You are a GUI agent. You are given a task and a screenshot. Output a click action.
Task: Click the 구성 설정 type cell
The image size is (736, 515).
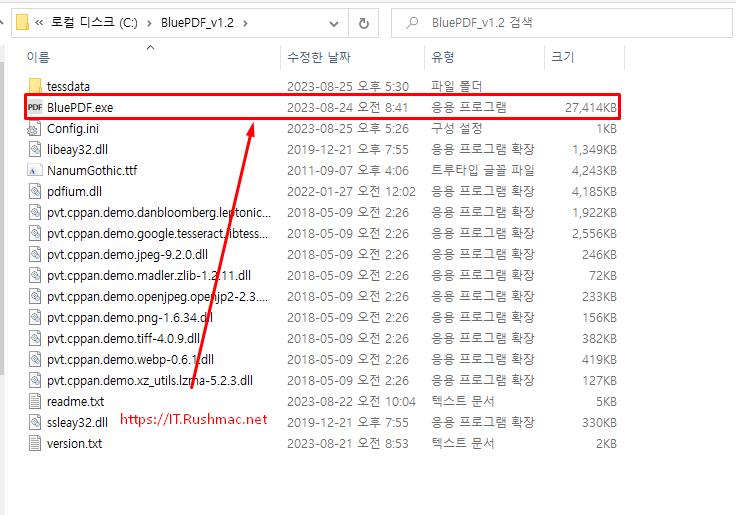(x=457, y=129)
